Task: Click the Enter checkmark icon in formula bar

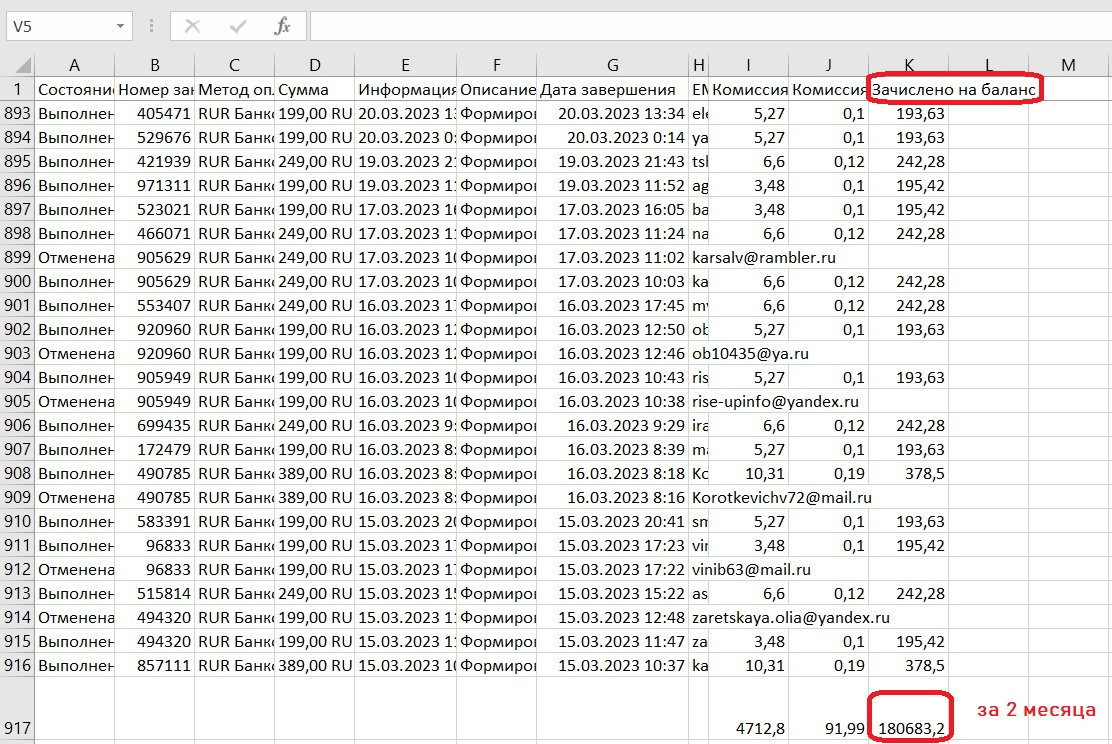Action: pos(238,27)
